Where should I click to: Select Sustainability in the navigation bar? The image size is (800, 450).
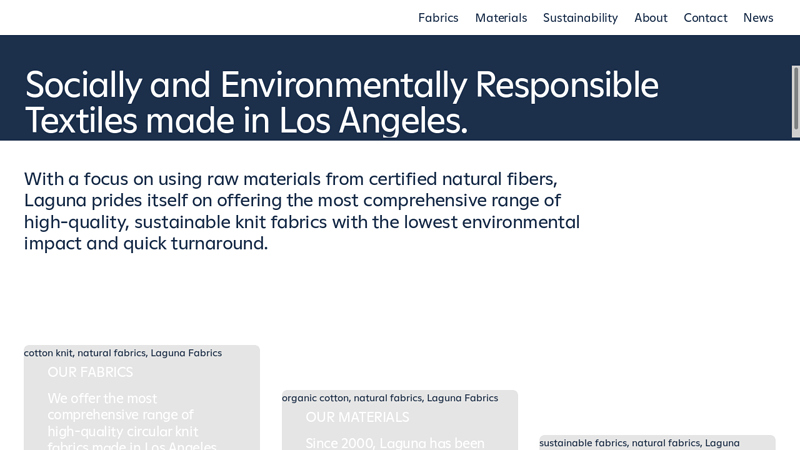580,18
